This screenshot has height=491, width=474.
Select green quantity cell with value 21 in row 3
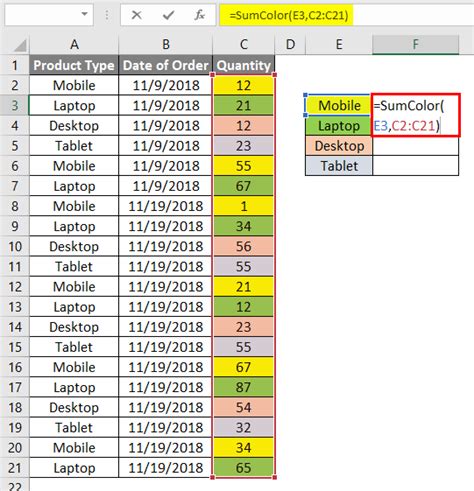[244, 106]
